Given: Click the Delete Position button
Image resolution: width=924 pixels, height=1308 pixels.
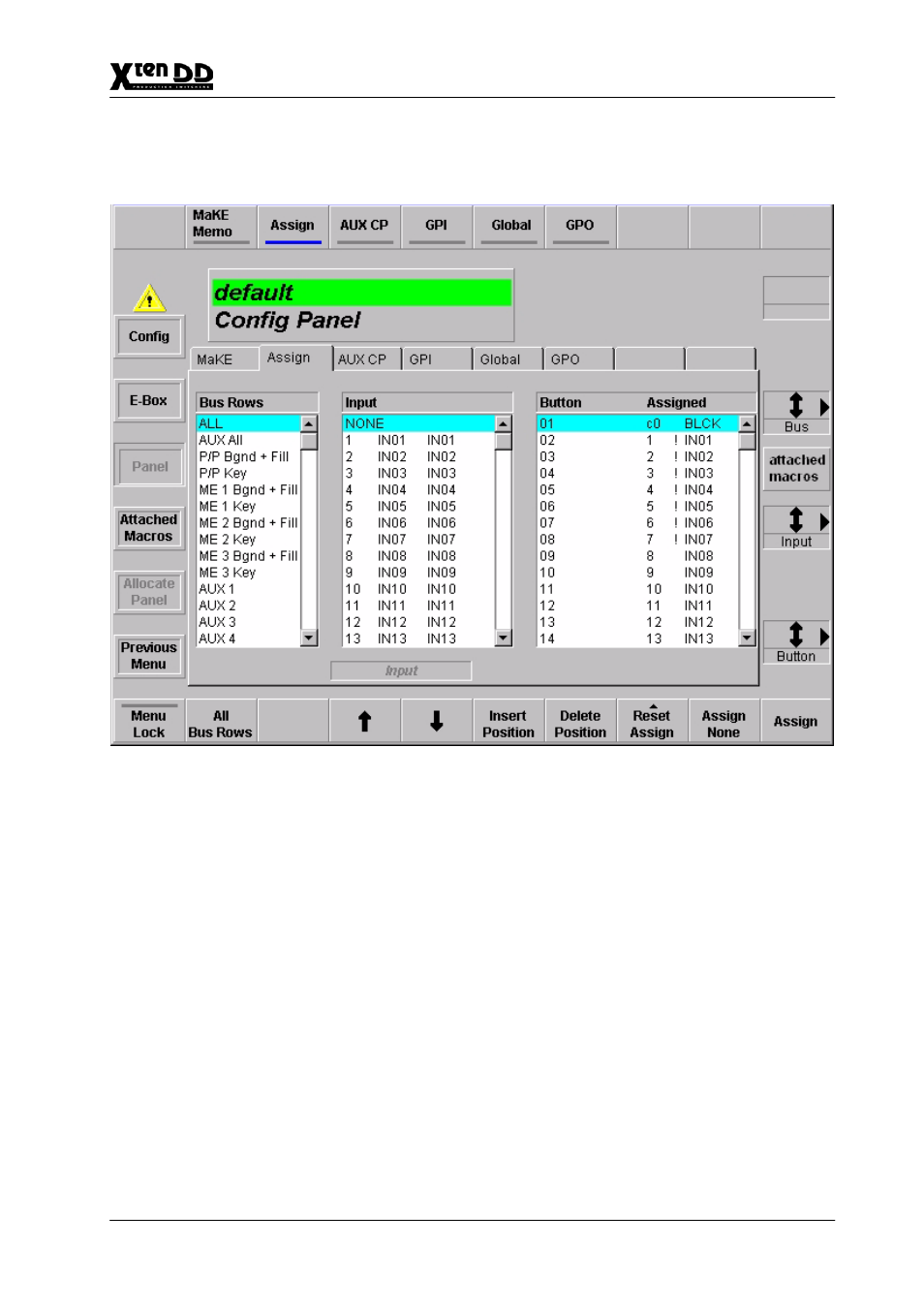Looking at the screenshot, I should (579, 724).
